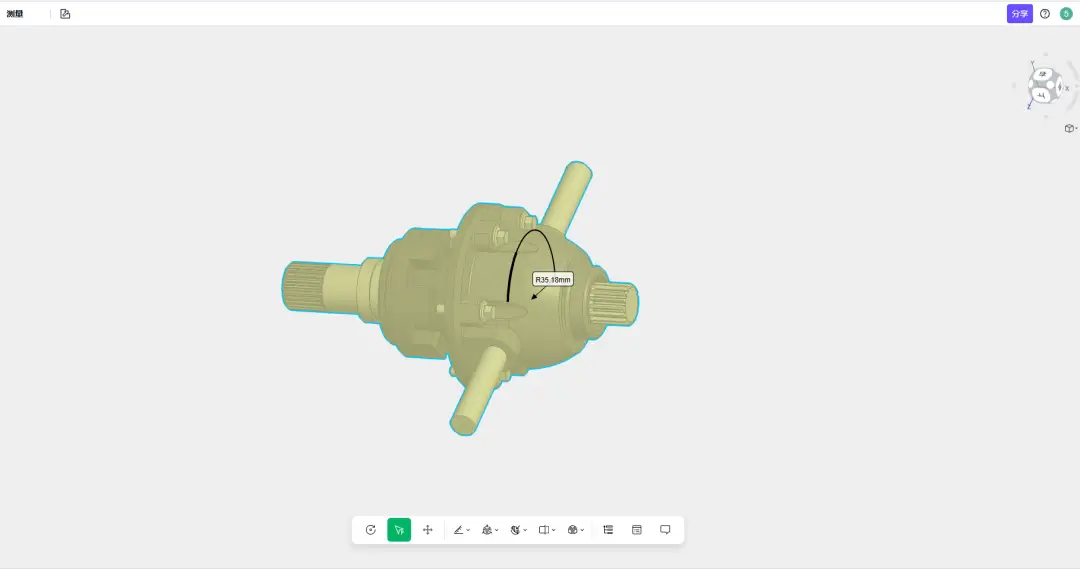Select the green pointer selection tool
1080x569 pixels.
[x=399, y=530]
